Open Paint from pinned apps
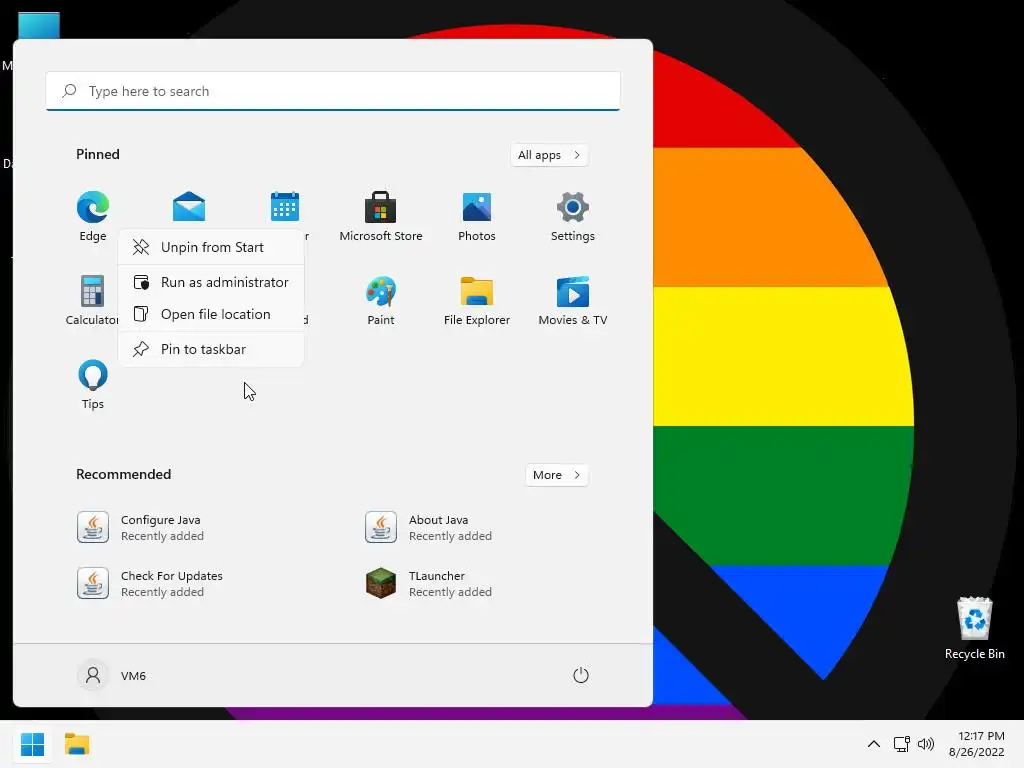Image resolution: width=1024 pixels, height=768 pixels. 381,300
